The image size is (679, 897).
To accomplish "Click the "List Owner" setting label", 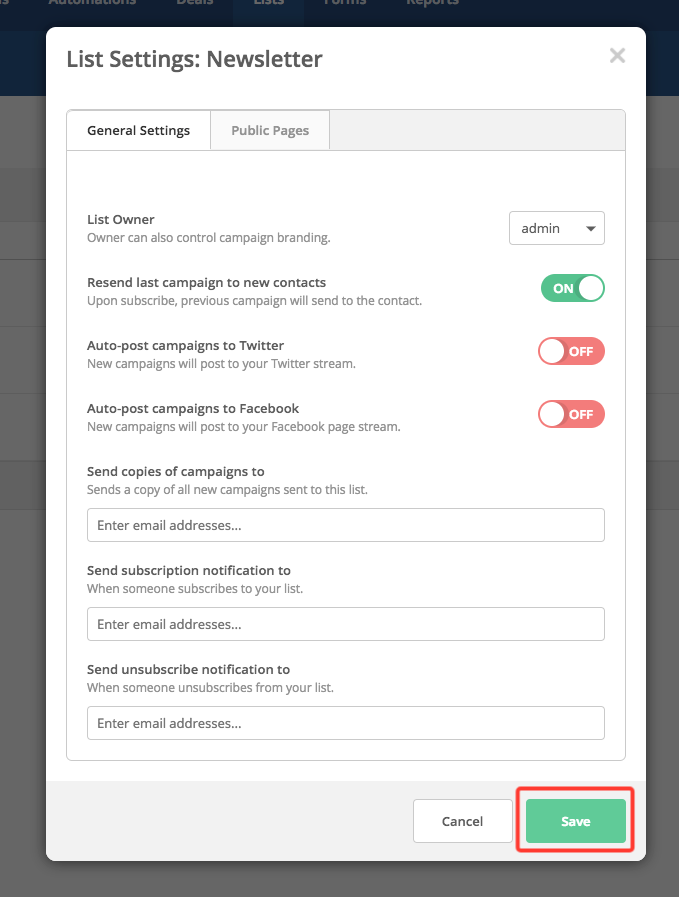I will point(121,219).
